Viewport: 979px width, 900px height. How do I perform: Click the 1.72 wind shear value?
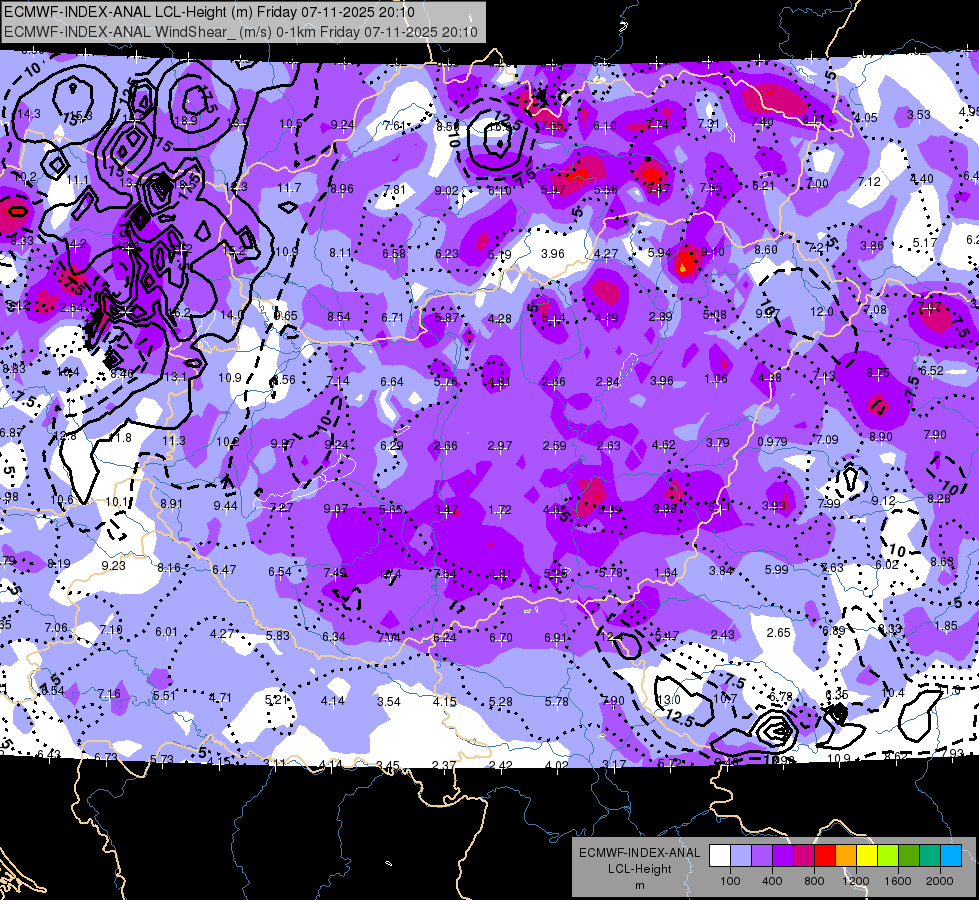[x=500, y=510]
